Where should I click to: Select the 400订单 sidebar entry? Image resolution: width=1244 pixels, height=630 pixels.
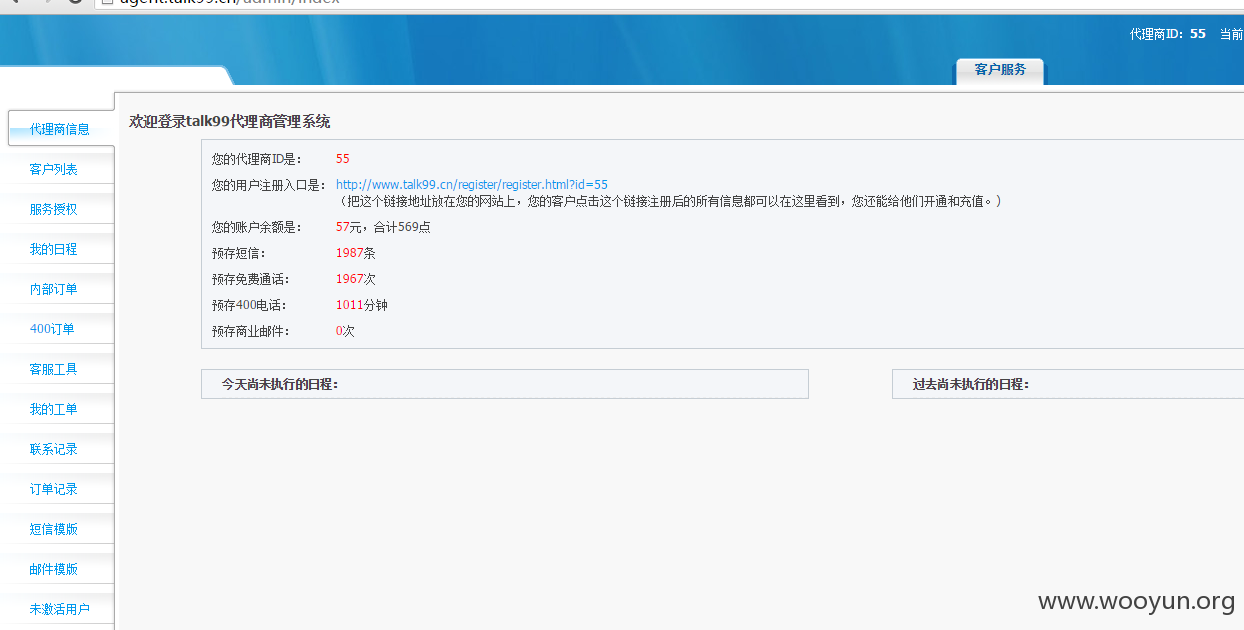[x=52, y=329]
